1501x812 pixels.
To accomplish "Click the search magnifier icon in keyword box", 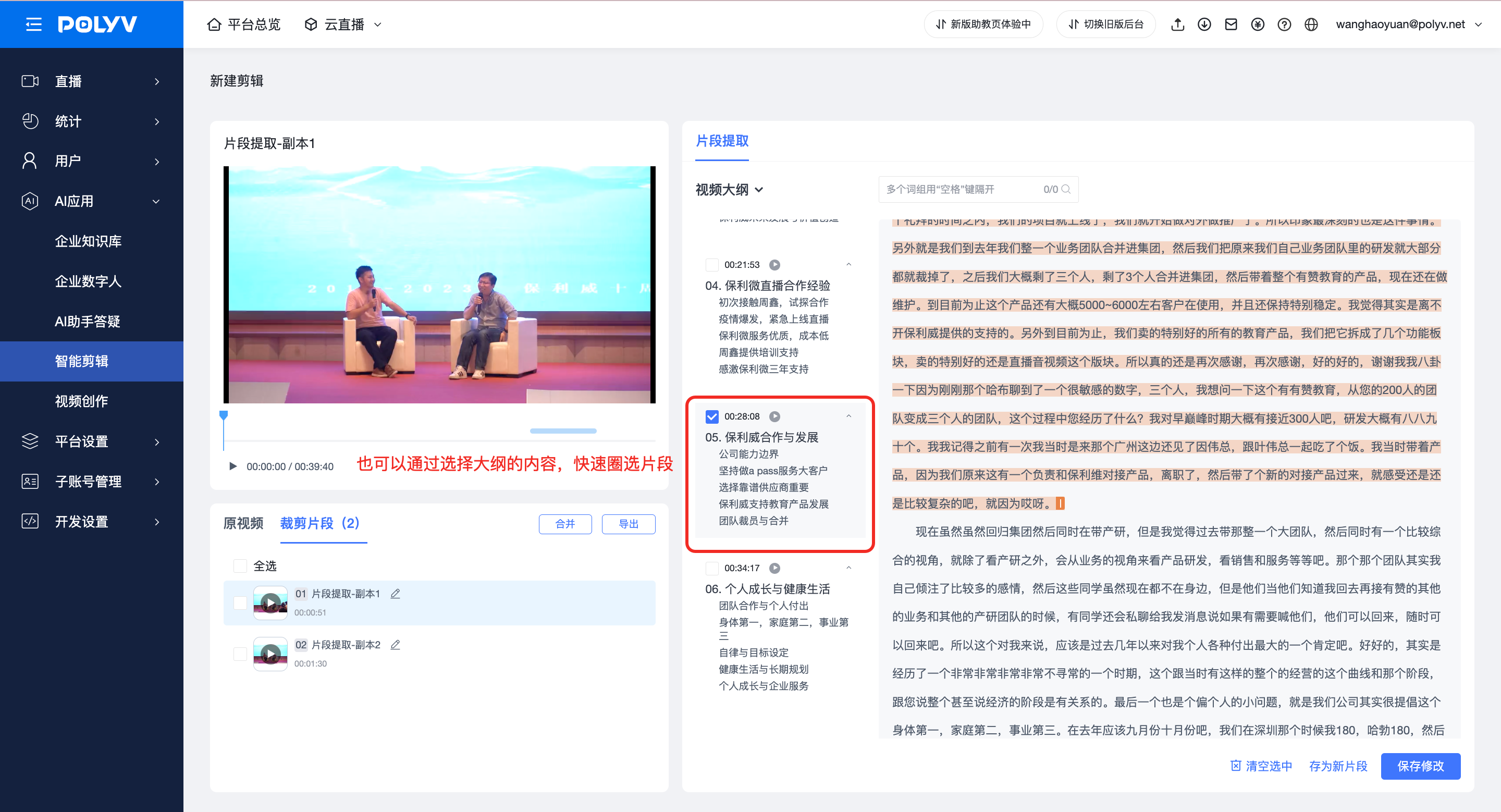I will click(1066, 189).
